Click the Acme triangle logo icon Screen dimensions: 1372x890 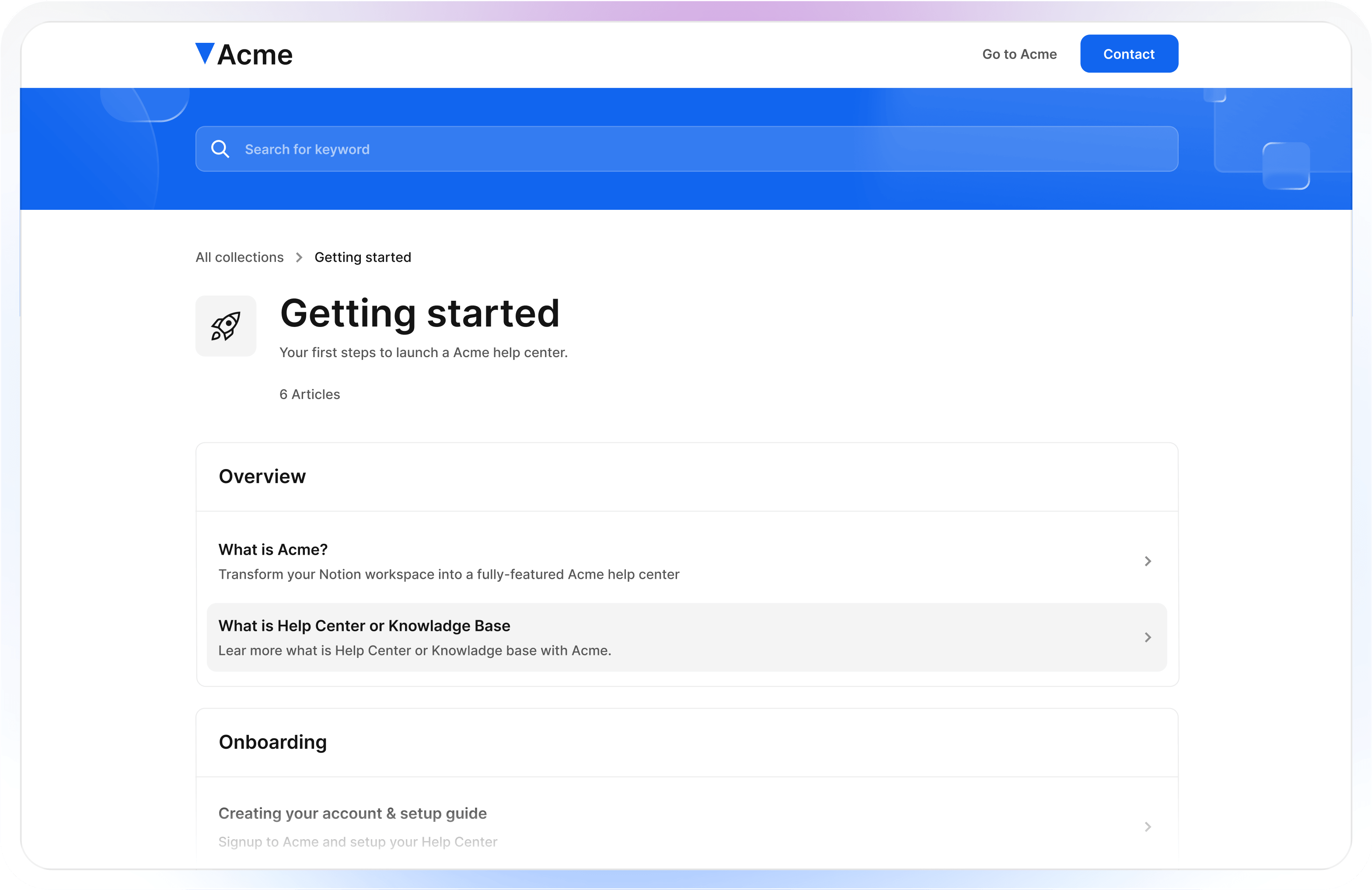(x=205, y=53)
